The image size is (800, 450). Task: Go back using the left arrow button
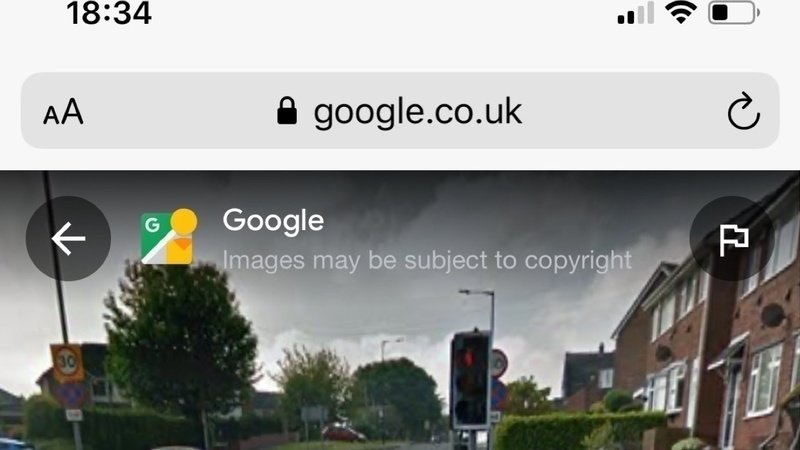(x=68, y=238)
